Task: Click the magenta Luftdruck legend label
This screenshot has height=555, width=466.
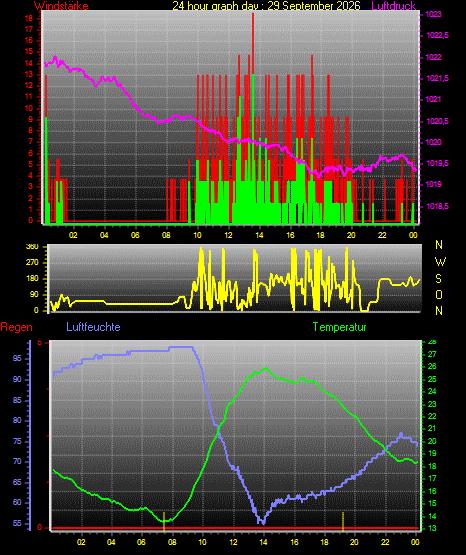Action: [393, 6]
